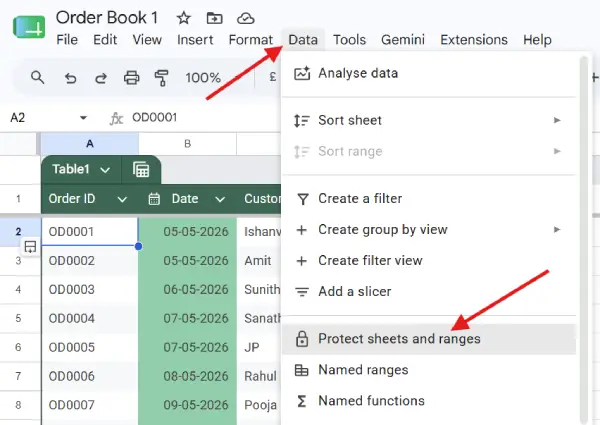Undo the last action
The height and width of the screenshot is (425, 600).
[70, 78]
